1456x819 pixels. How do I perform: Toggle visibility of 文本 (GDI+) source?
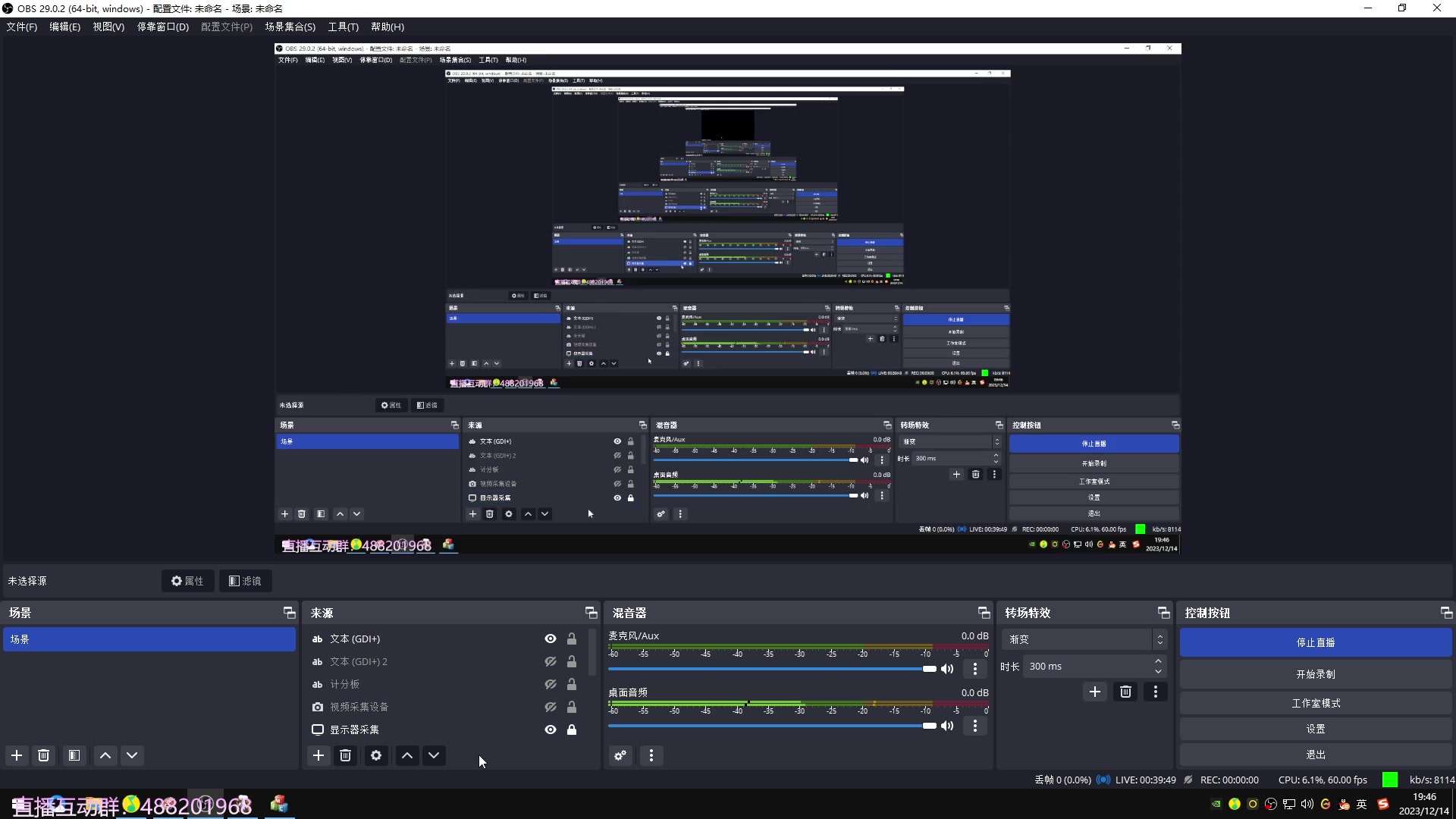click(551, 639)
